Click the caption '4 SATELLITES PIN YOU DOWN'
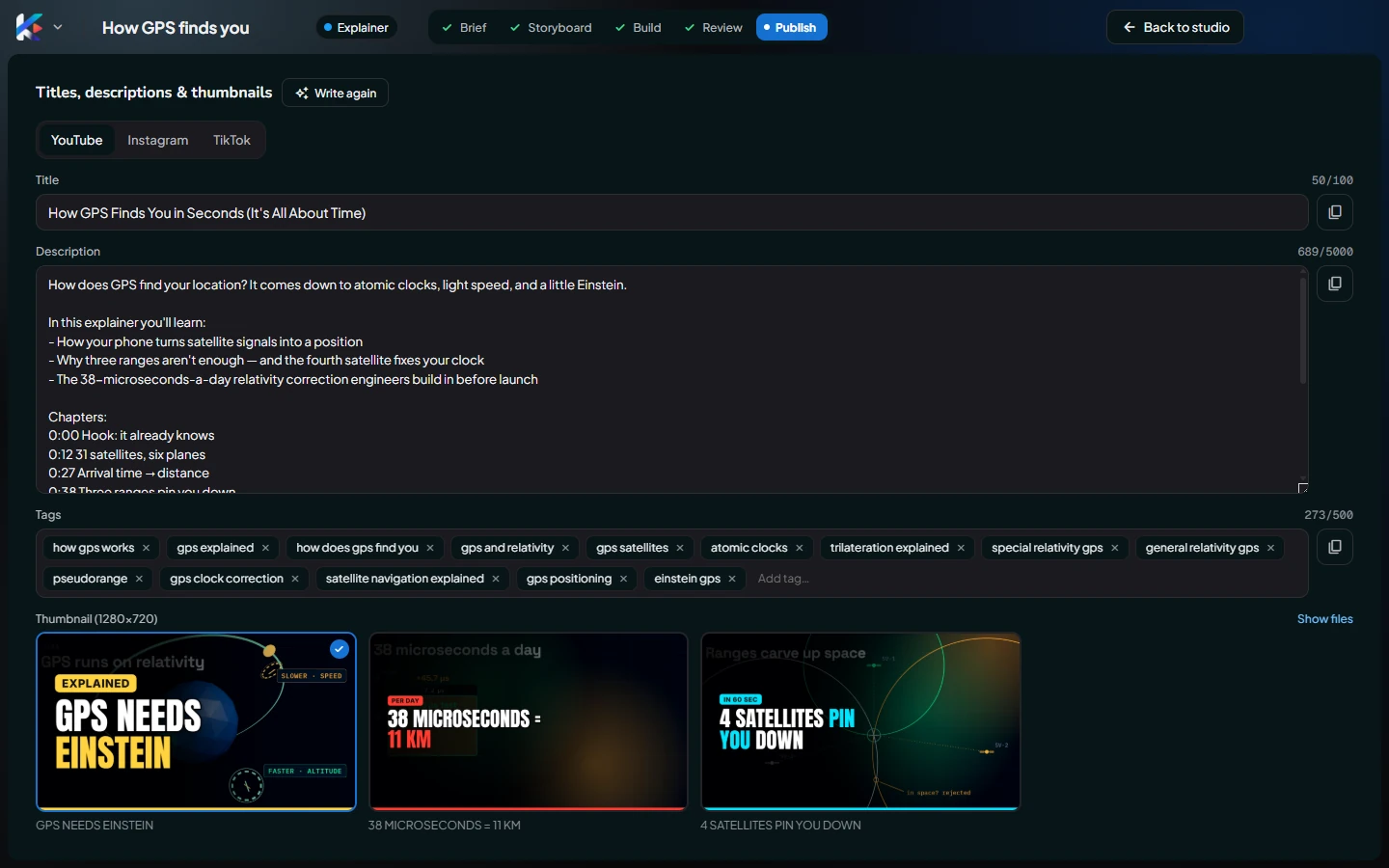1389x868 pixels. click(x=780, y=826)
